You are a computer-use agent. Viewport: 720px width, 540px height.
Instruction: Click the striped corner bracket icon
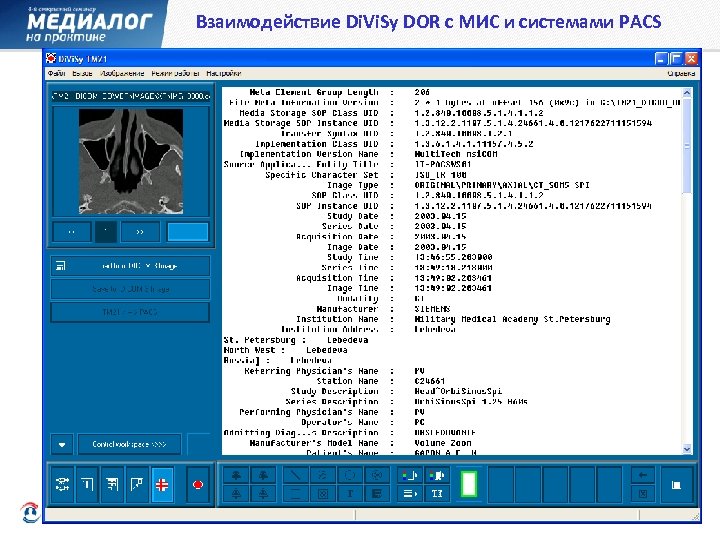112,484
